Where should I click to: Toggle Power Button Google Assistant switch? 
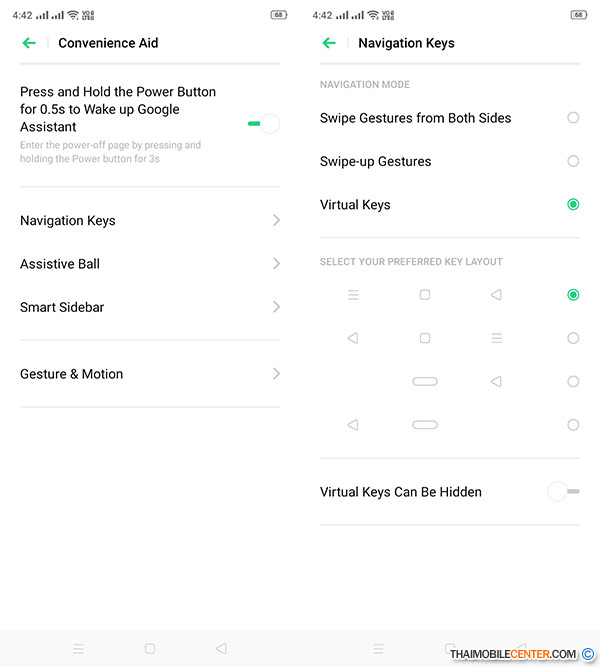click(x=264, y=124)
